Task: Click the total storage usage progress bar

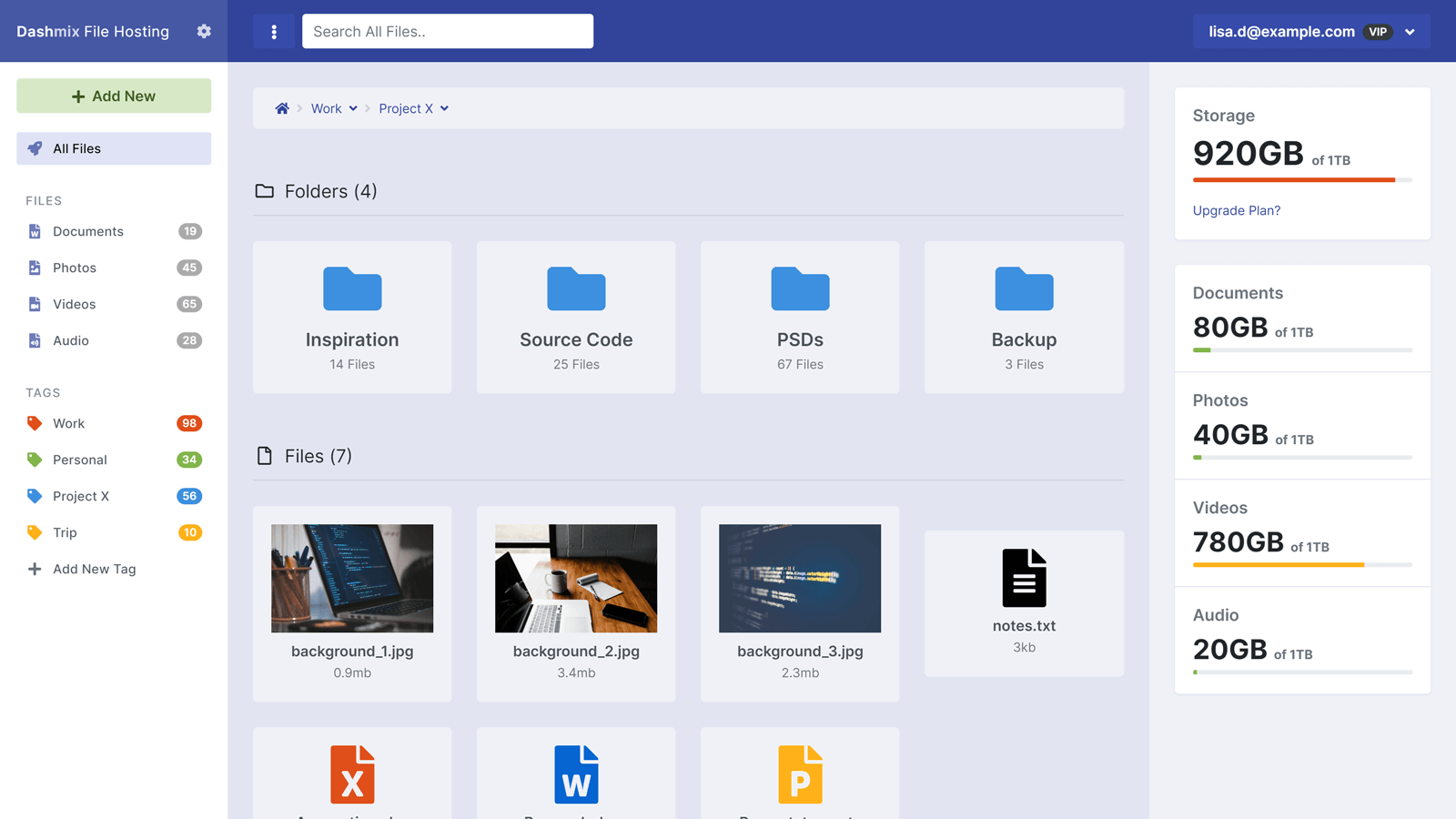Action: pyautogui.click(x=1301, y=180)
